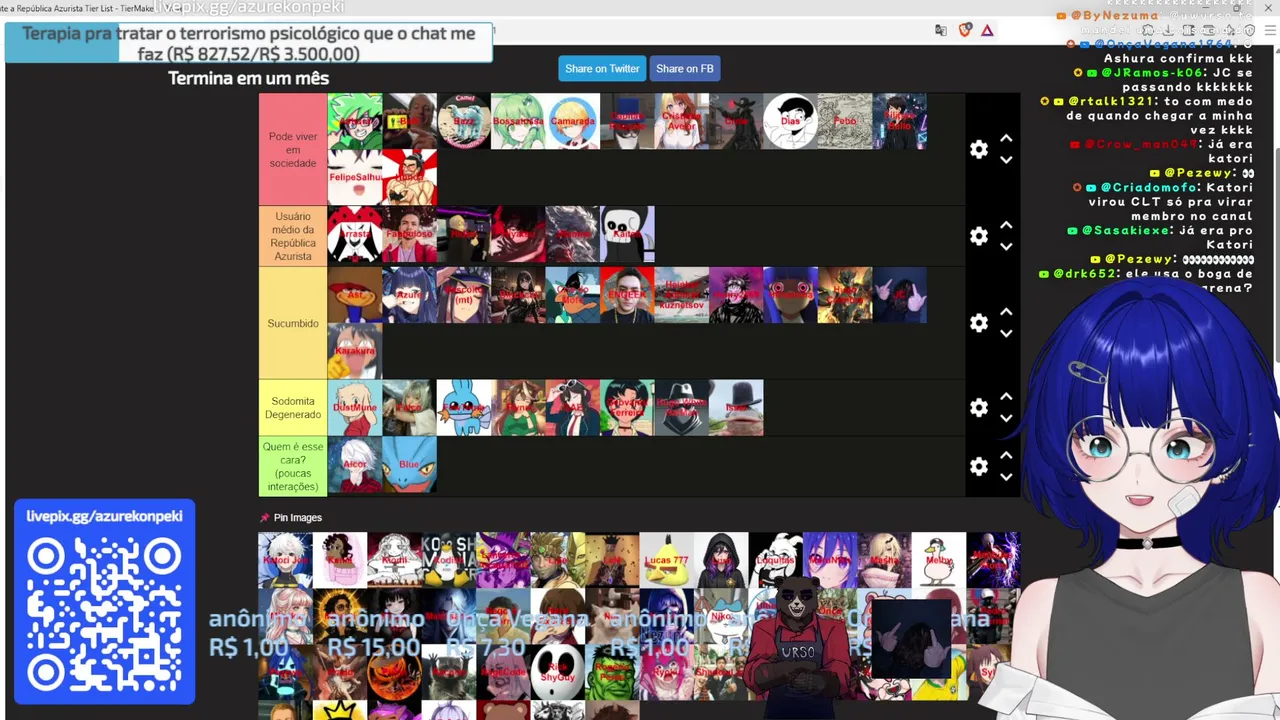Share the tier list on Twitter
Screen dimensions: 1280x720
(602, 69)
